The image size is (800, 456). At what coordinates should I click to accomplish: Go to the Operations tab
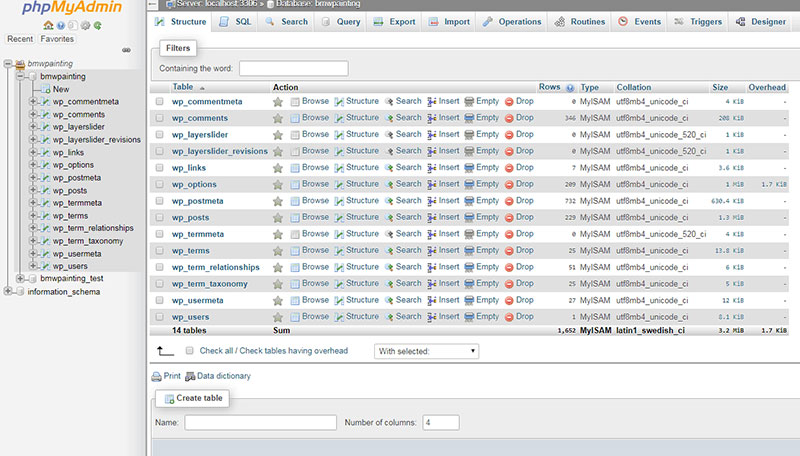coord(512,22)
